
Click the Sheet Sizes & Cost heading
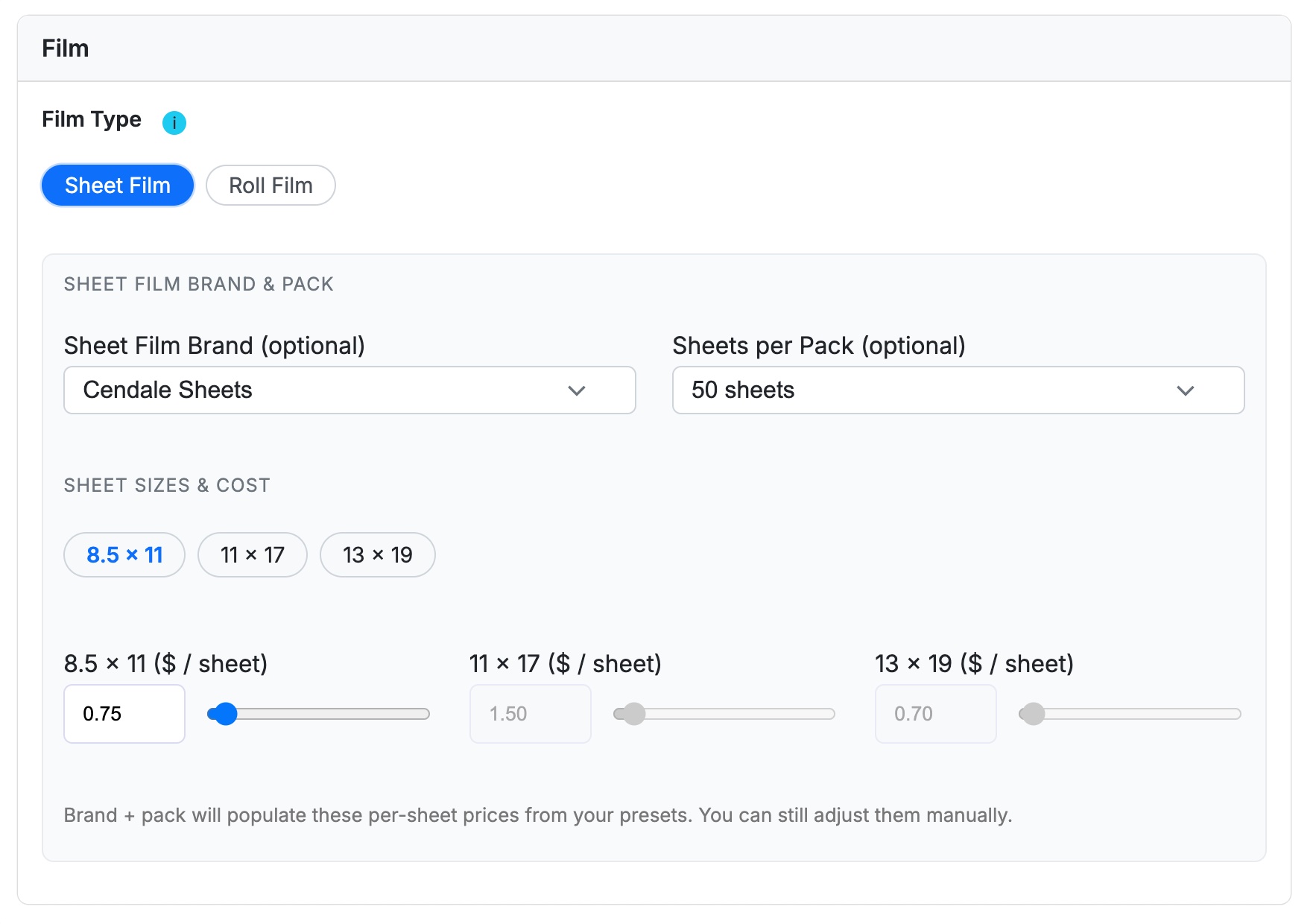[167, 485]
